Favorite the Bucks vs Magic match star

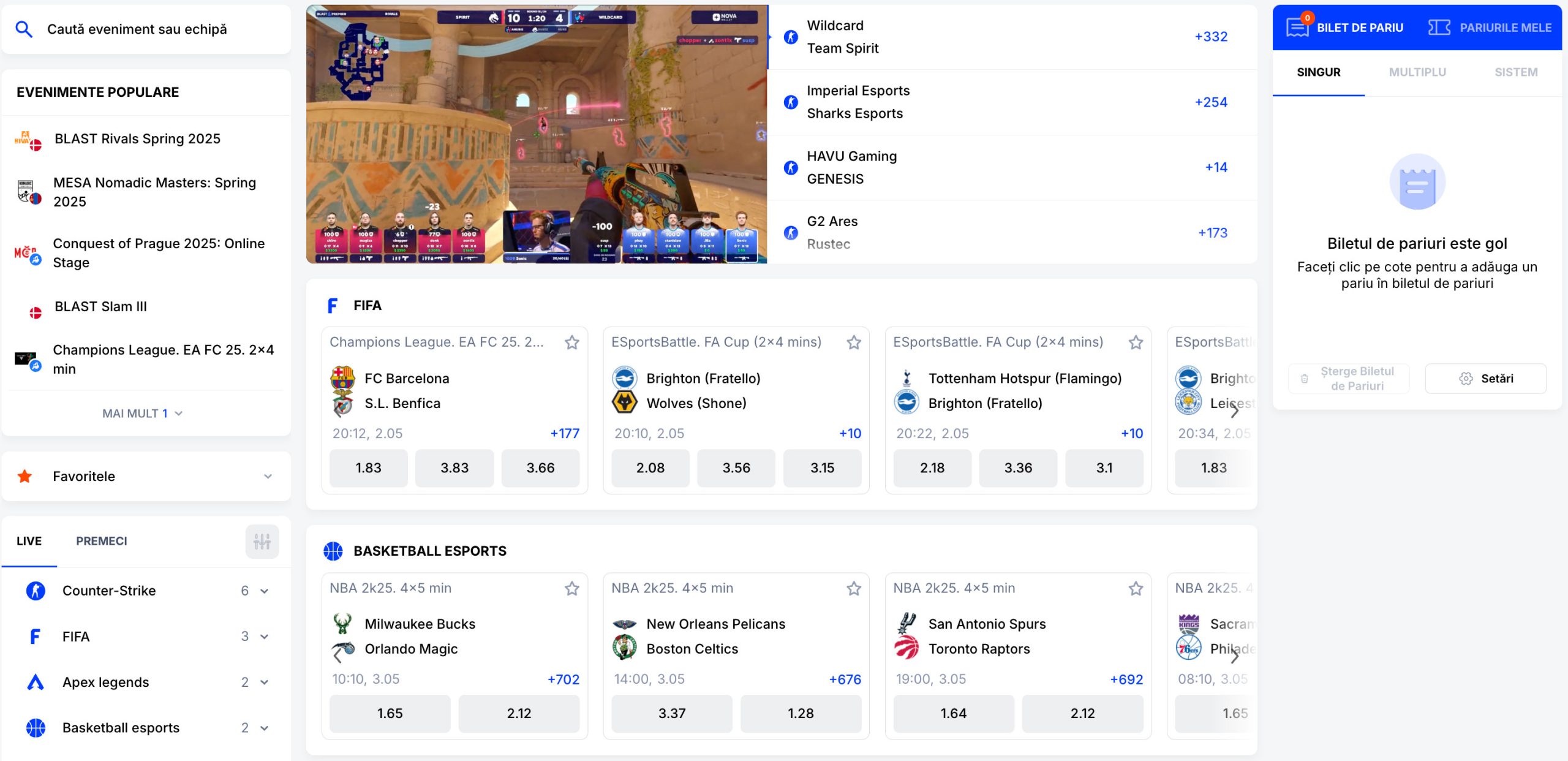coord(572,589)
